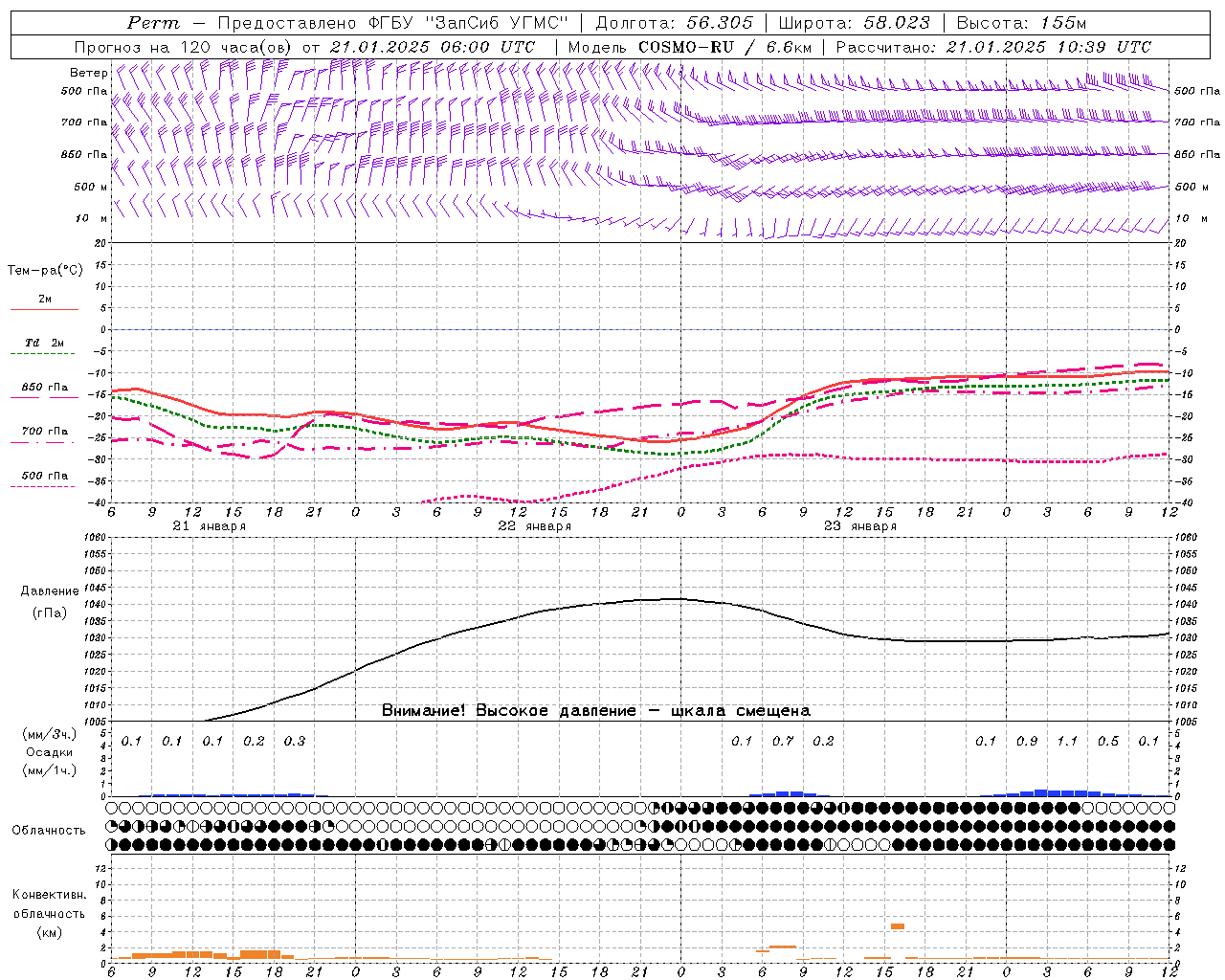
Task: Click the "Модель COSMO-RU / 6.6км" label
Action: 690,47
